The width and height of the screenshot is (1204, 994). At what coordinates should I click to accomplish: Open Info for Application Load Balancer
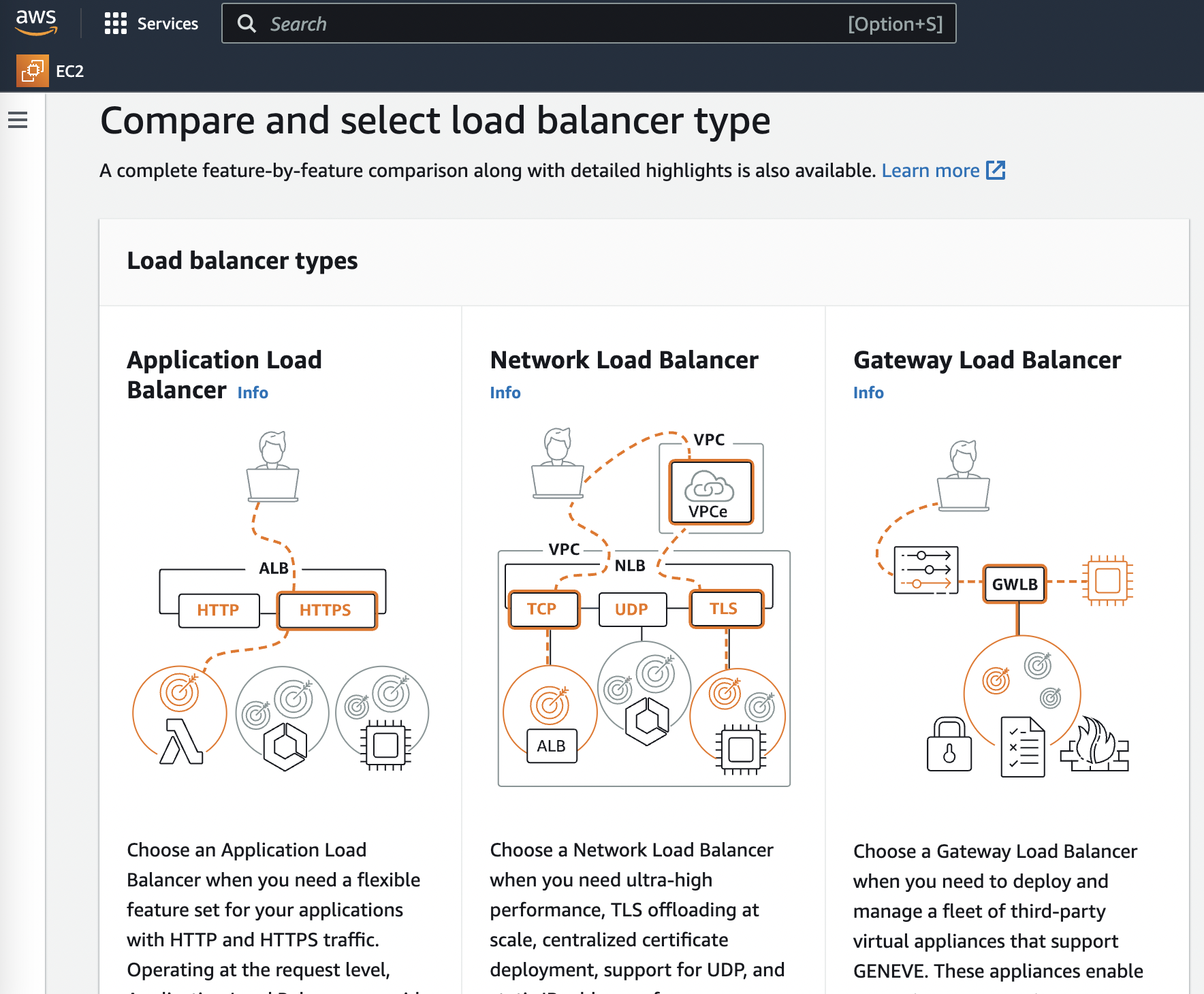click(x=253, y=393)
